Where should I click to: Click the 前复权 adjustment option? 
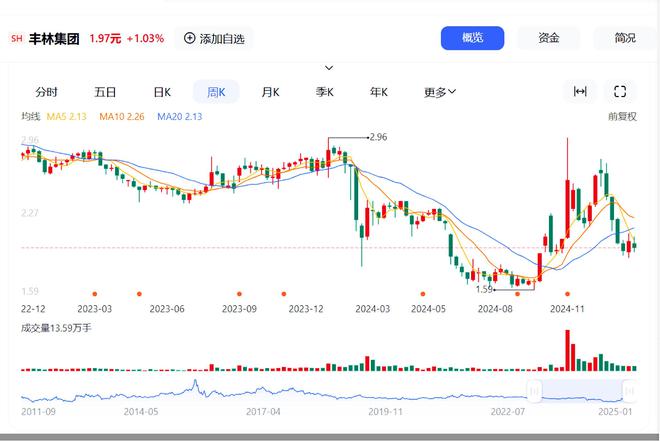[x=622, y=117]
